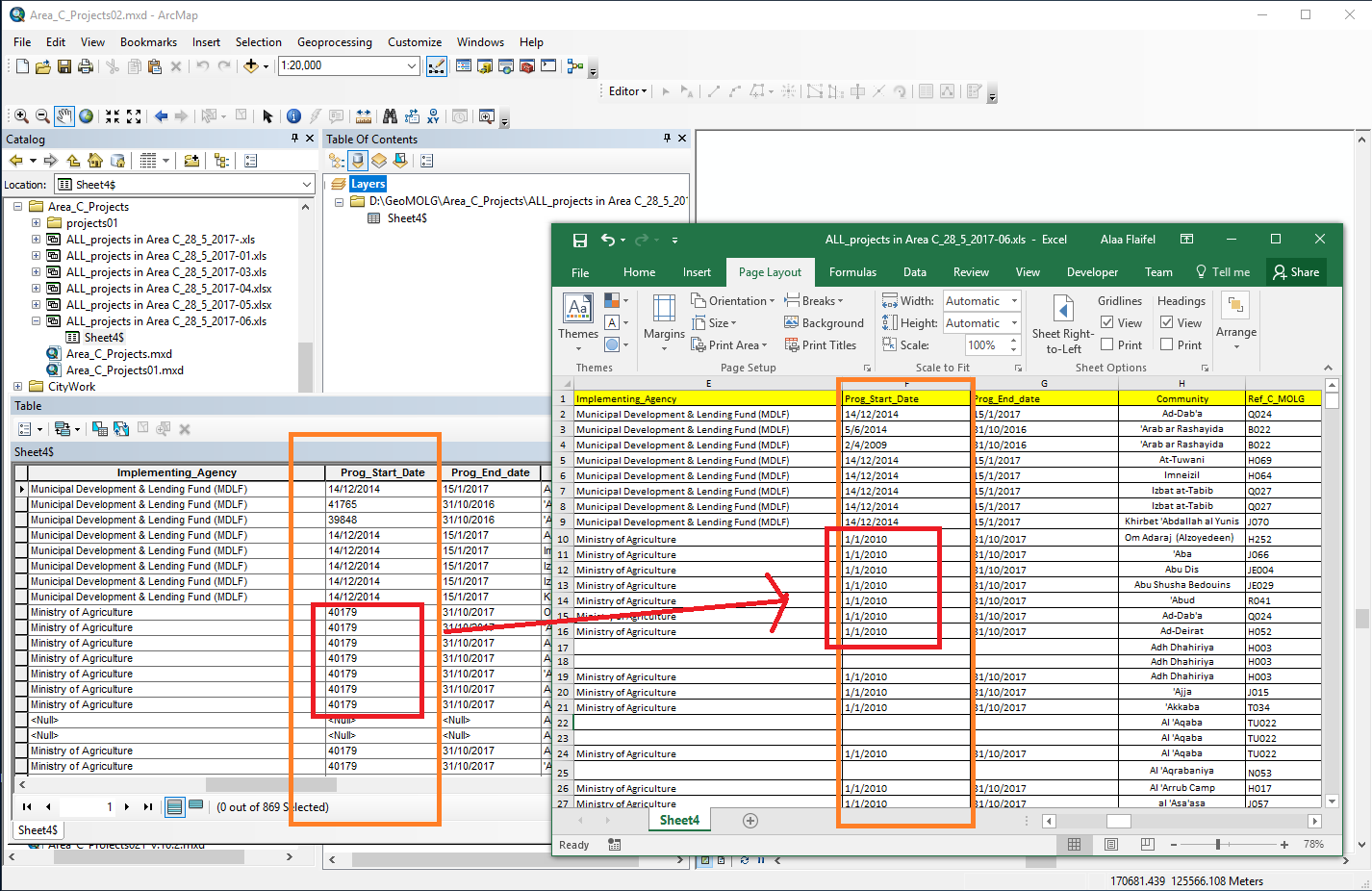Open the Geoprocessing menu in ArcMap

335,42
